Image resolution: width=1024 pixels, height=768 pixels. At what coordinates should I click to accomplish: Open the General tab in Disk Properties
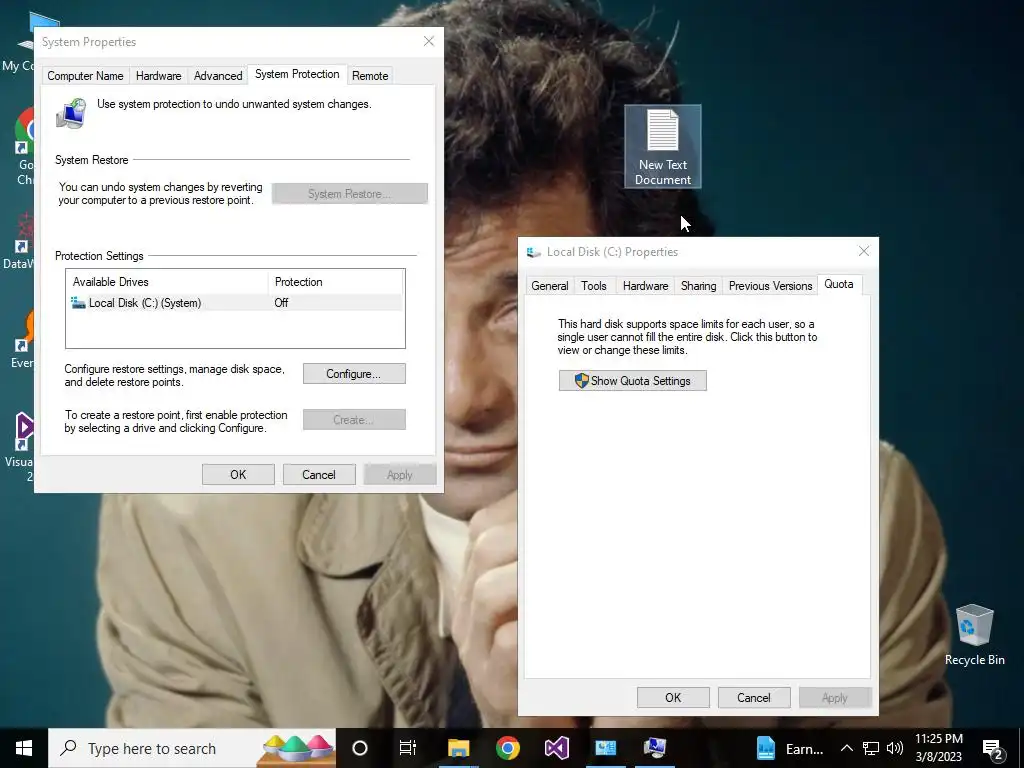pyautogui.click(x=549, y=286)
